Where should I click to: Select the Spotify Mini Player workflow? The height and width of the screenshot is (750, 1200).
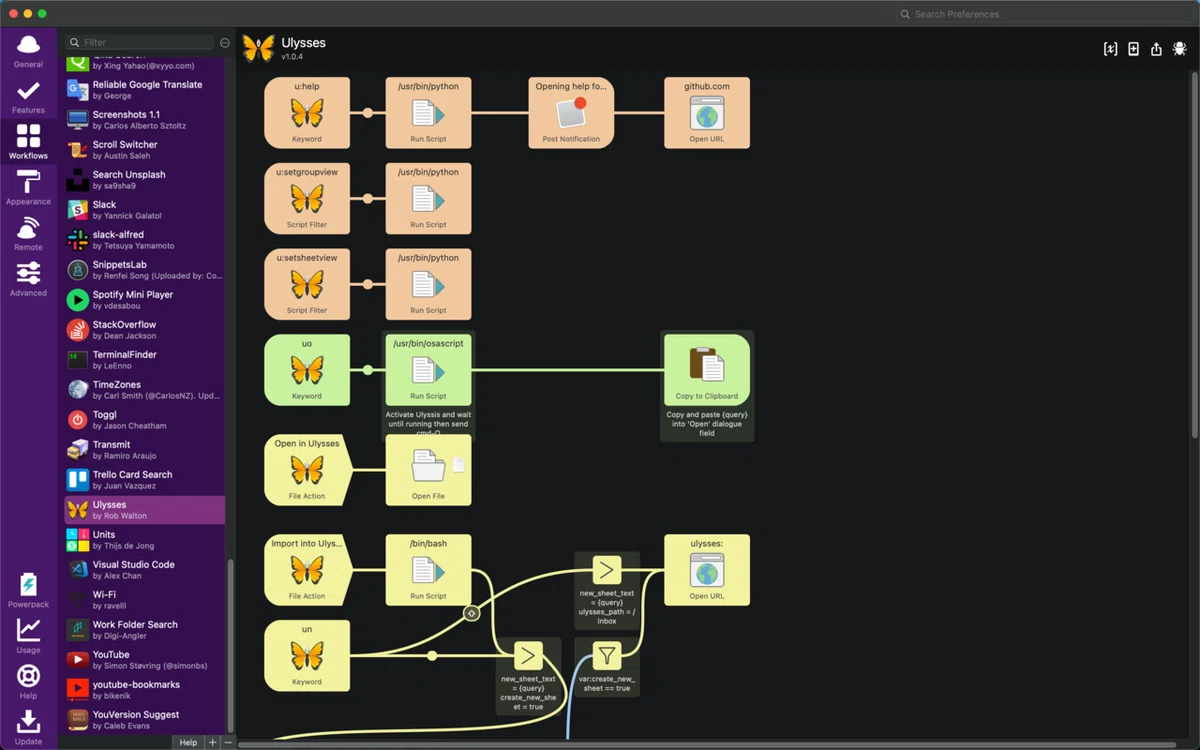[x=145, y=300]
